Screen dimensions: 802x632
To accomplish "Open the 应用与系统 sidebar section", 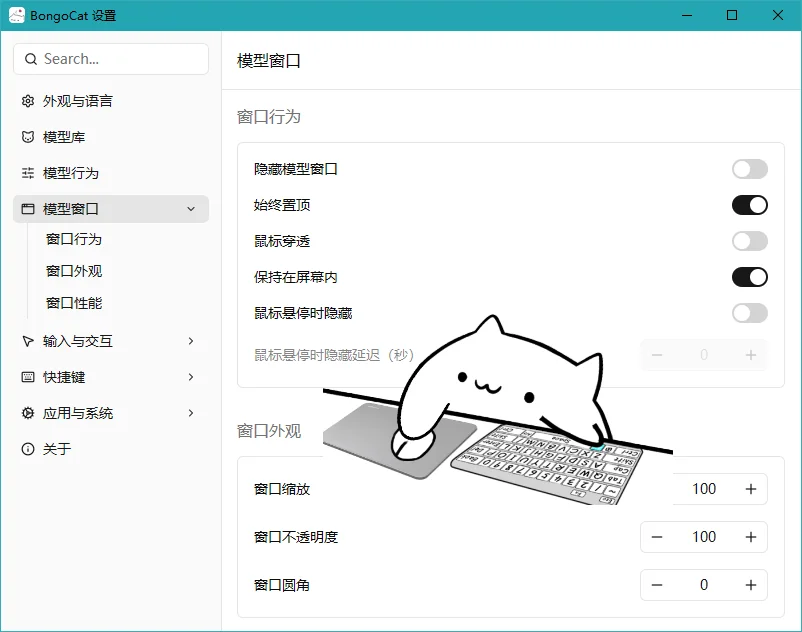I will coord(111,413).
